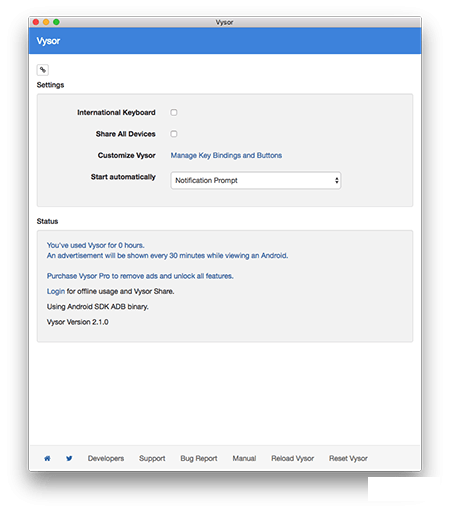This screenshot has width=450, height=512.
Task: Click the red close window button
Action: 36,22
